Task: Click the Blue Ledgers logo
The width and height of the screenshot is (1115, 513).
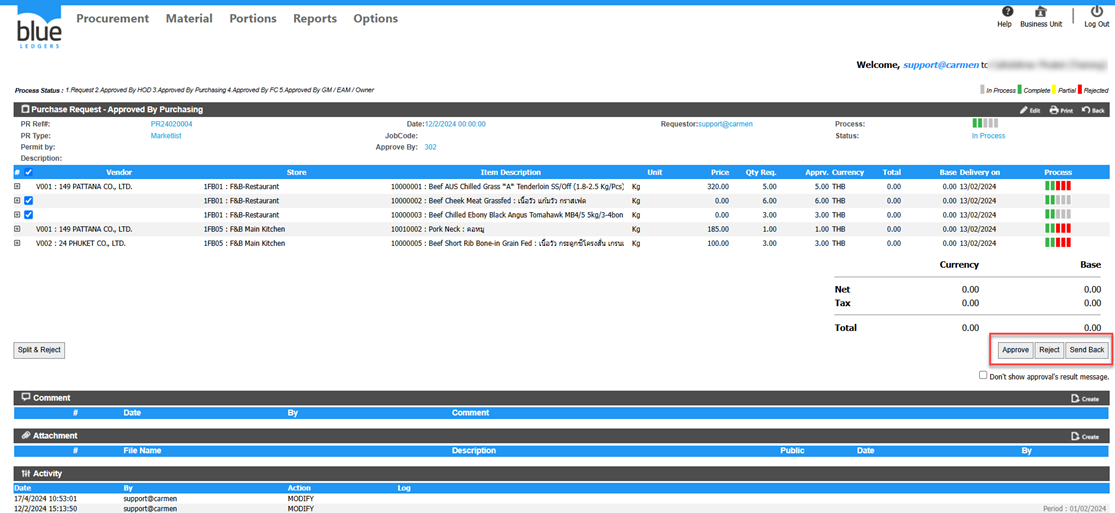Action: tap(39, 29)
